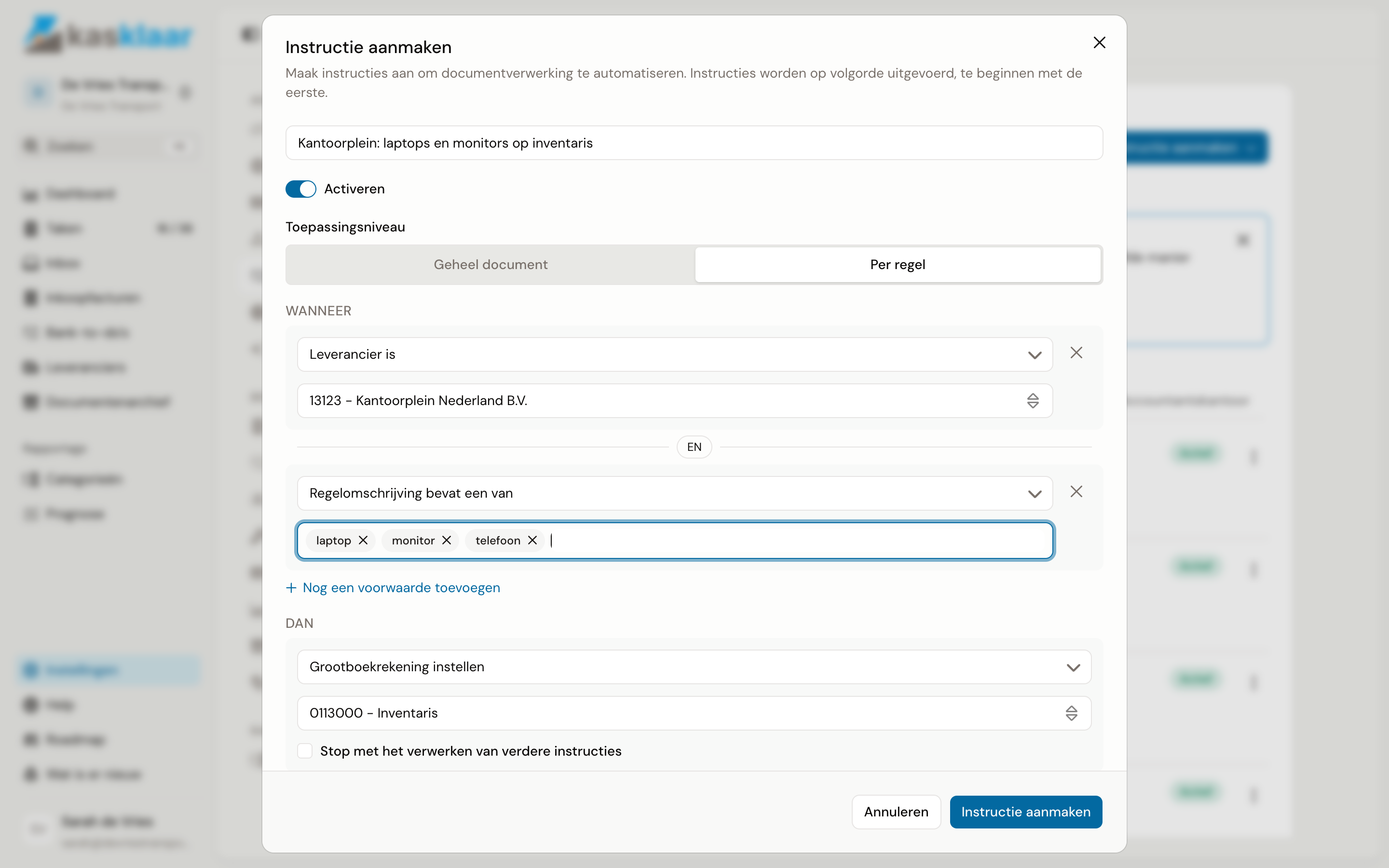Open the Grootboekrekening instellen action dropdown
Image resolution: width=1389 pixels, height=868 pixels.
pos(694,666)
